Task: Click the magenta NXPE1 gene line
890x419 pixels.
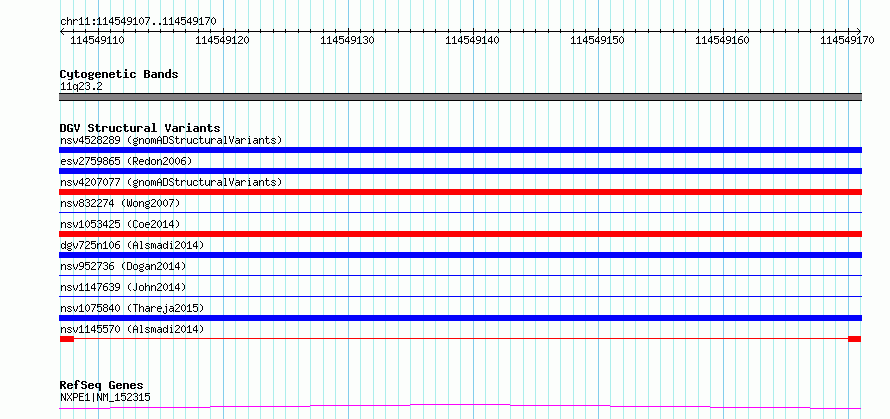Action: [460, 407]
